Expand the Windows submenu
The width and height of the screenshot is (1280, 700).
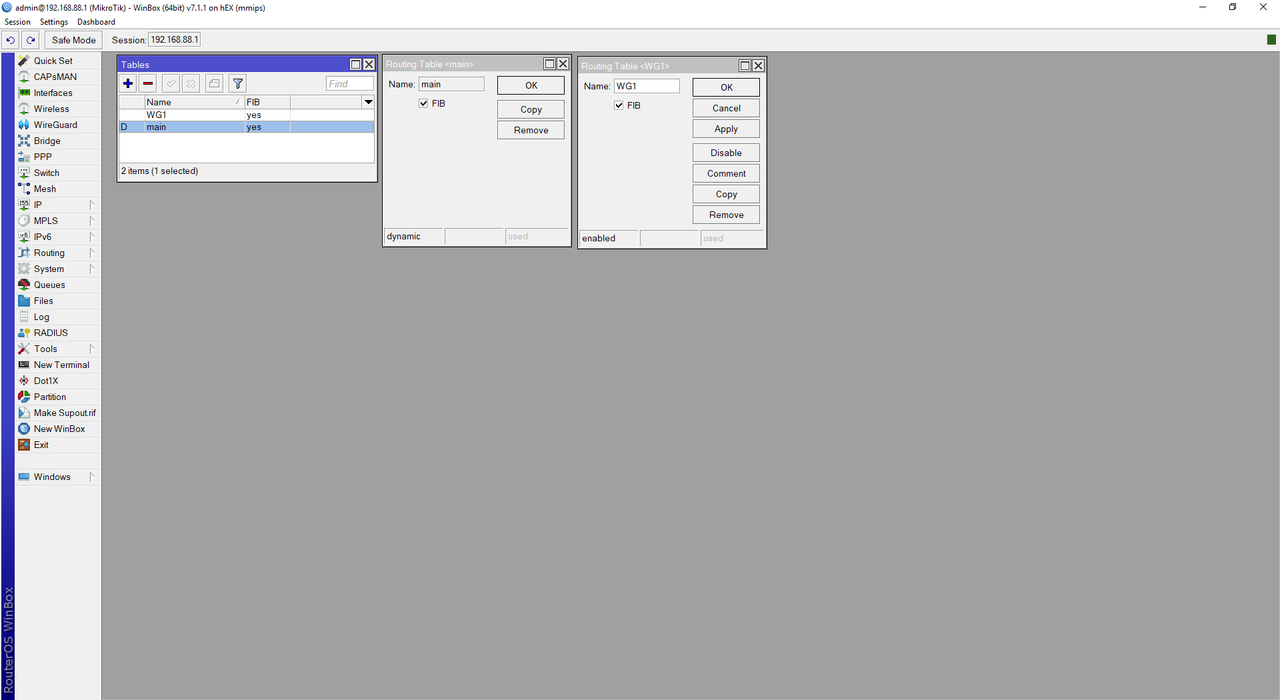[58, 477]
